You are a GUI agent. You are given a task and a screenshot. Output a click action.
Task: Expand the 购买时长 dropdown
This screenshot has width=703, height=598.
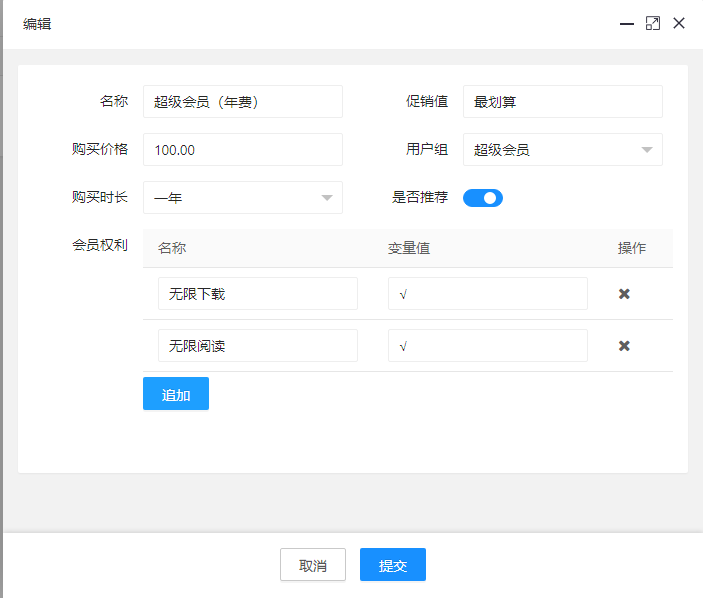(x=242, y=198)
